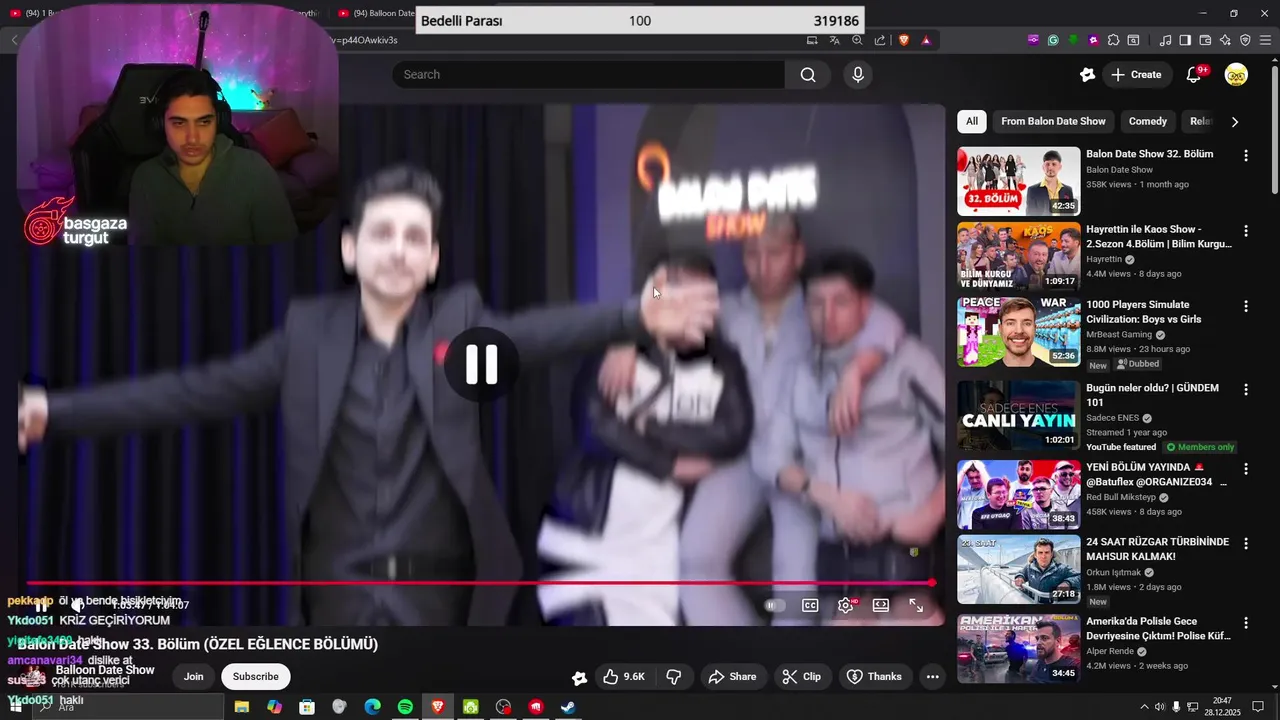Click the large pause overlay on video
This screenshot has height=720, width=1280.
click(x=481, y=365)
